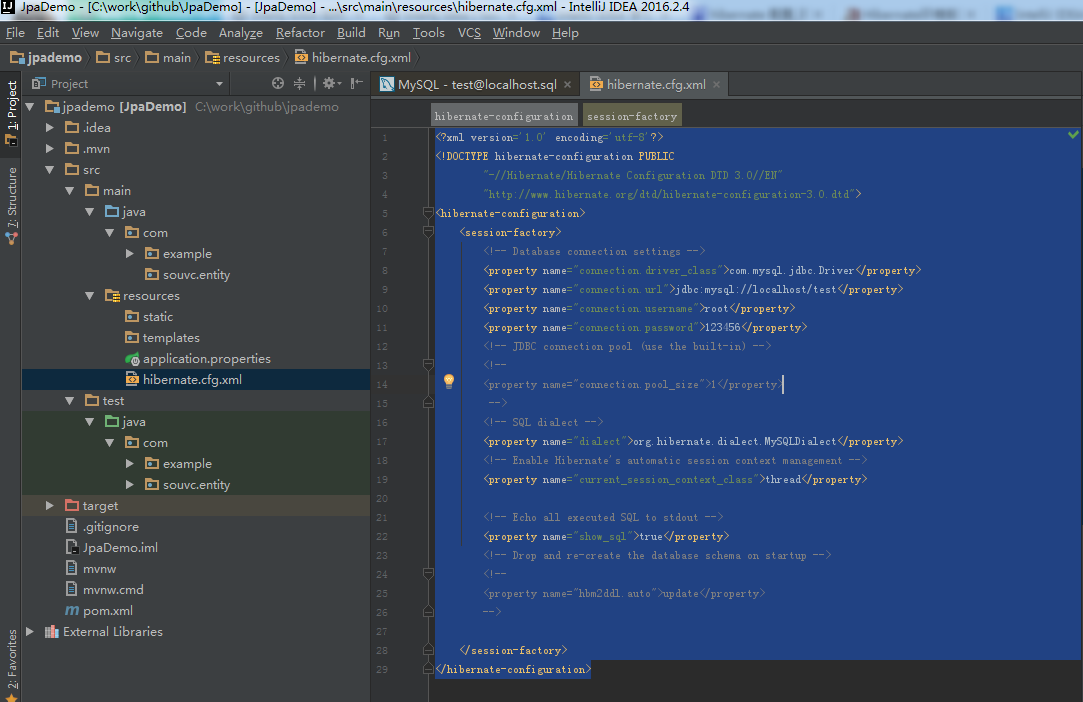The height and width of the screenshot is (702, 1083).
Task: Hide the Project tool window panel
Action: click(356, 84)
